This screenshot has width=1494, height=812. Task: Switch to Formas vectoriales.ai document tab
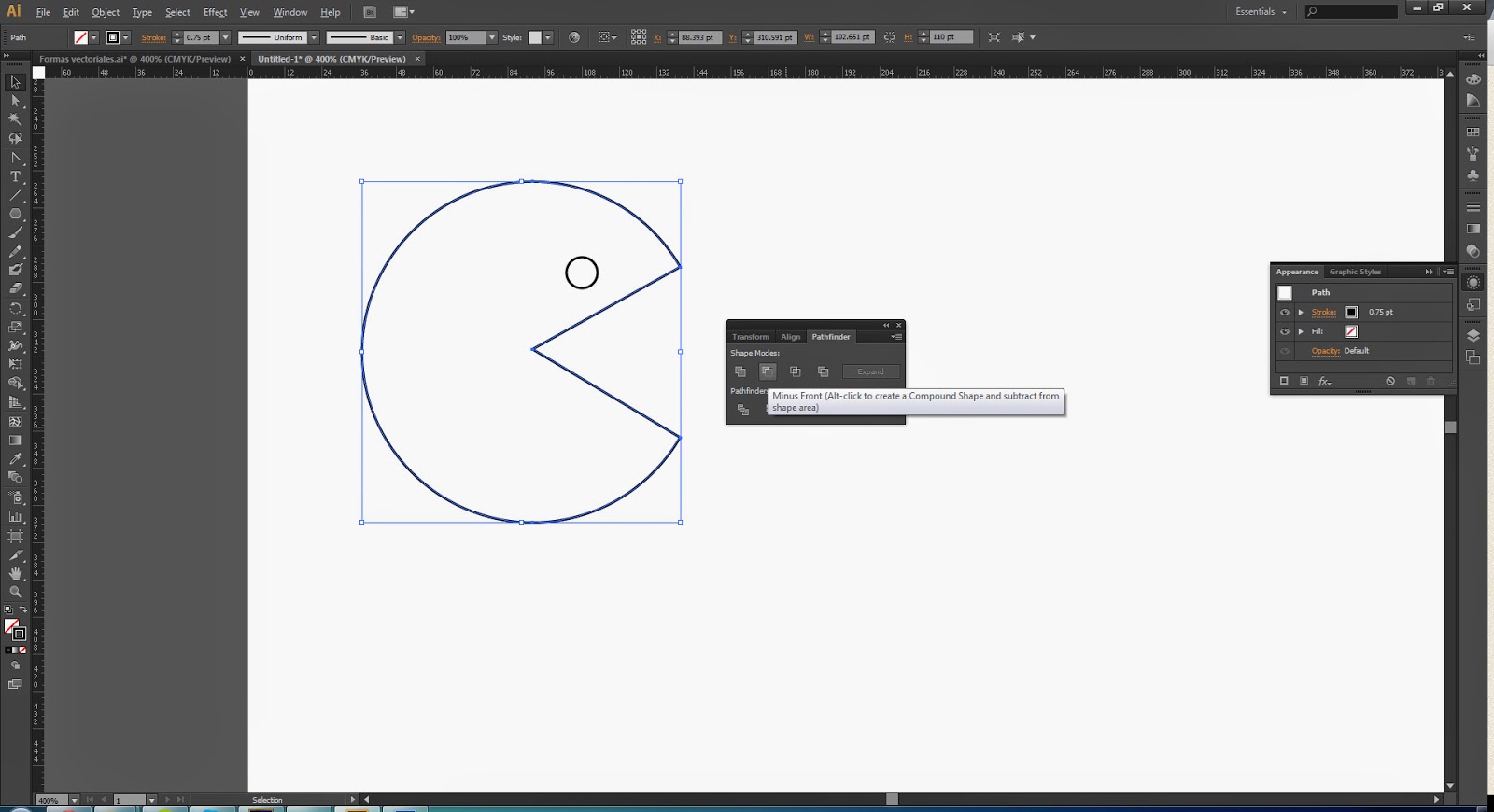pyautogui.click(x=134, y=59)
